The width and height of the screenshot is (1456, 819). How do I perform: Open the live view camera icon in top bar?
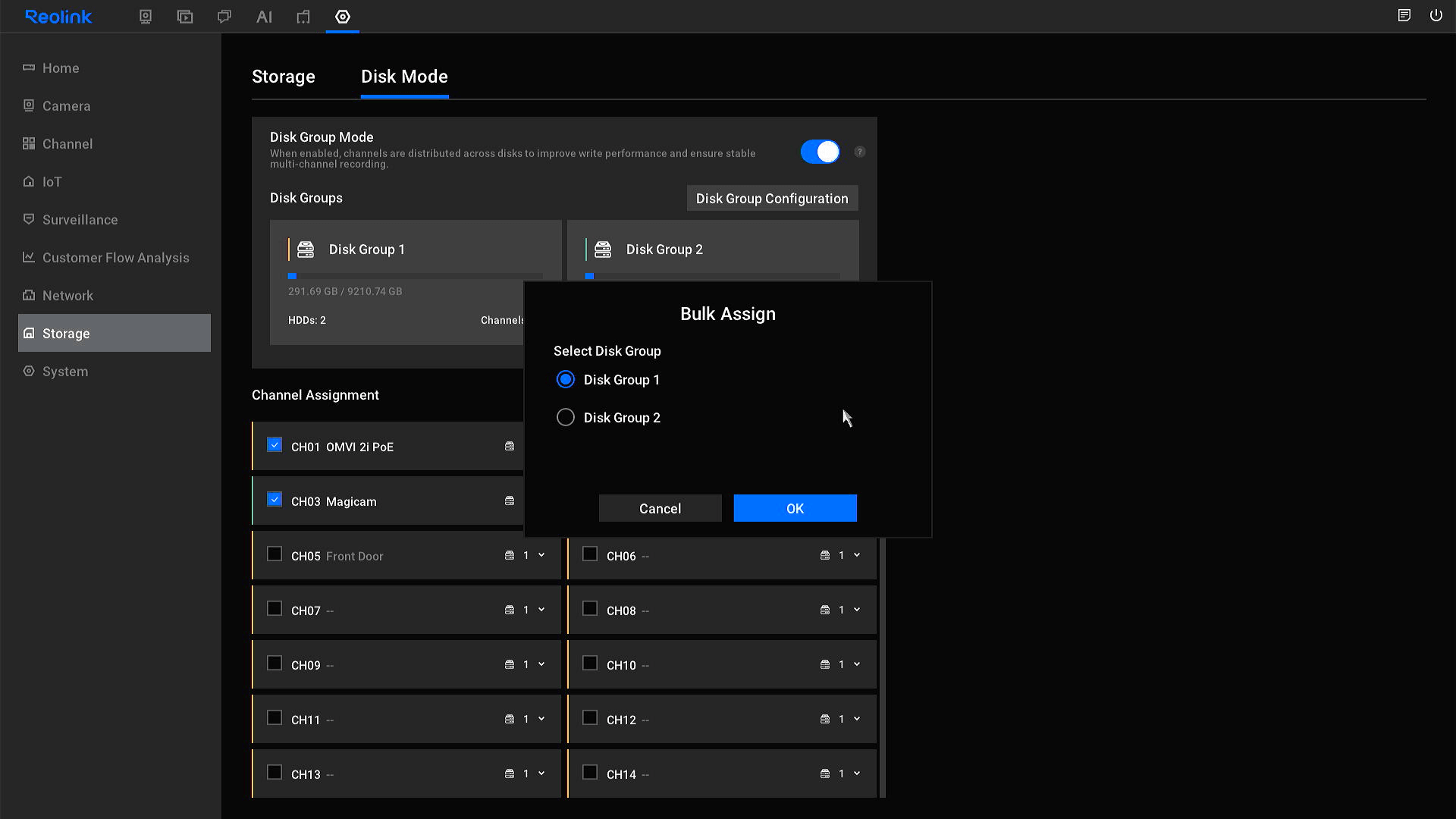pyautogui.click(x=146, y=17)
